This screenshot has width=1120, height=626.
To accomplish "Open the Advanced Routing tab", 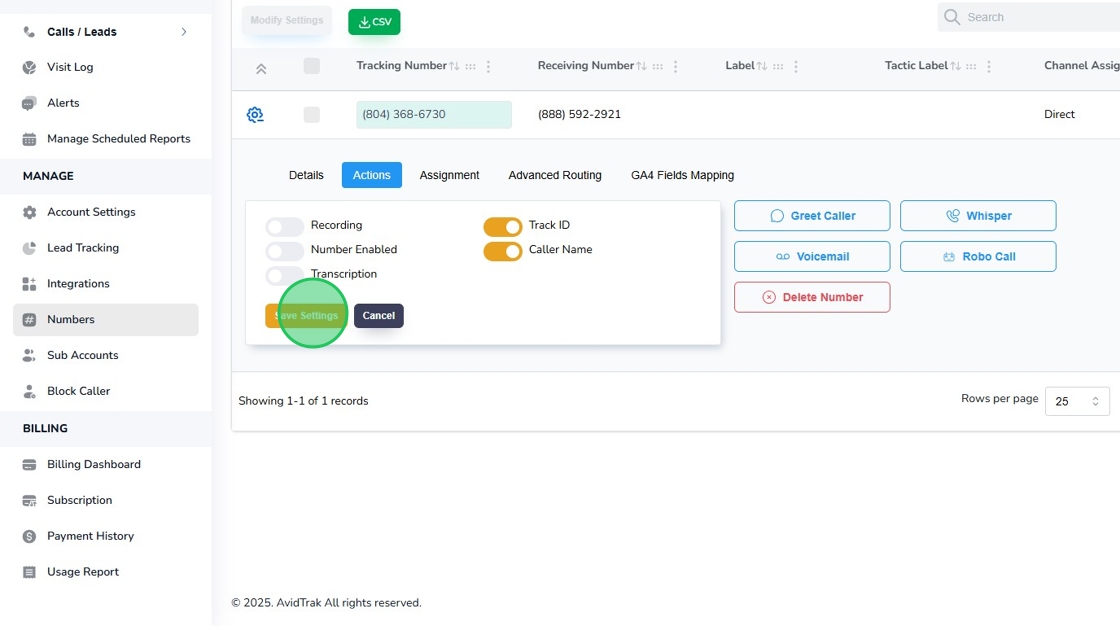I will click(555, 175).
